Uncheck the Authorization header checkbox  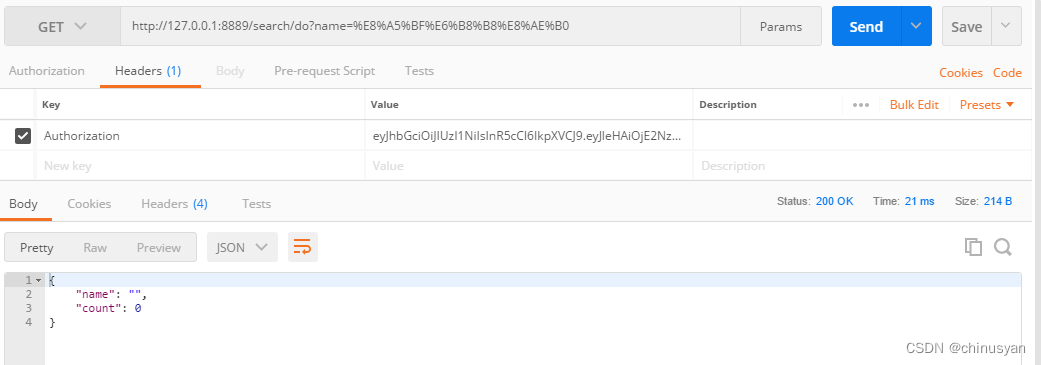click(23, 136)
